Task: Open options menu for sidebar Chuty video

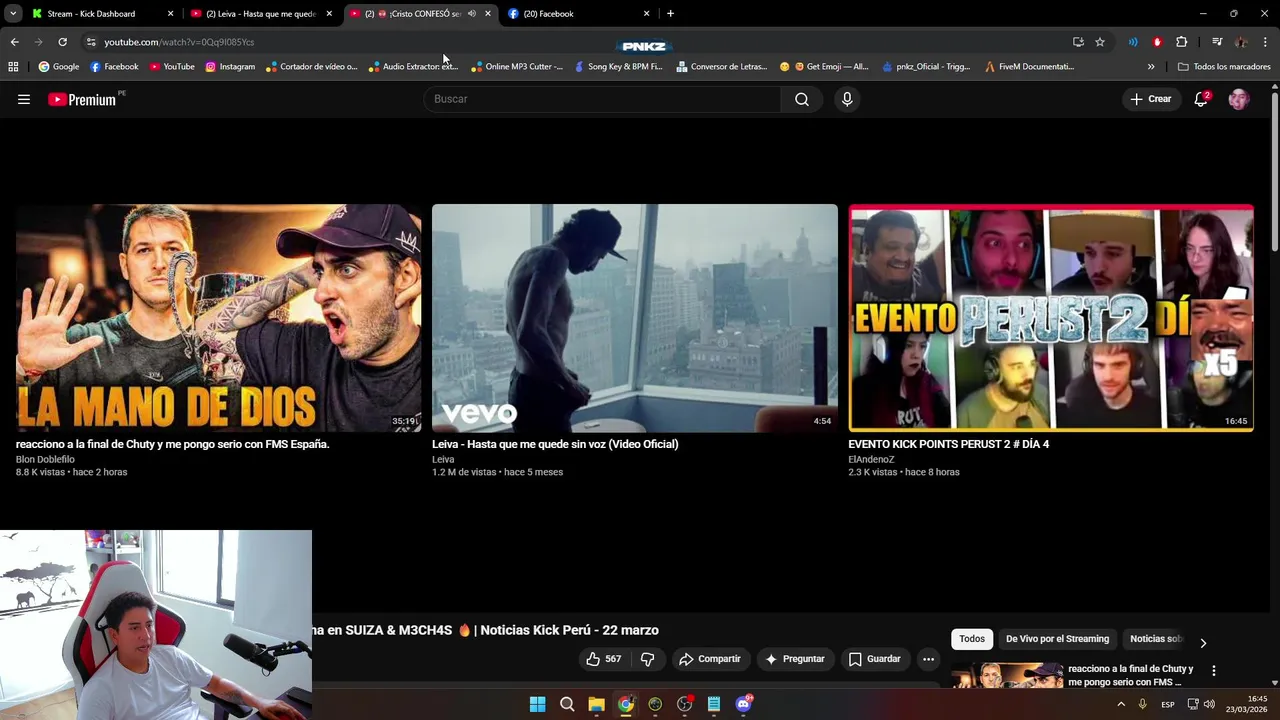Action: coord(1213,671)
